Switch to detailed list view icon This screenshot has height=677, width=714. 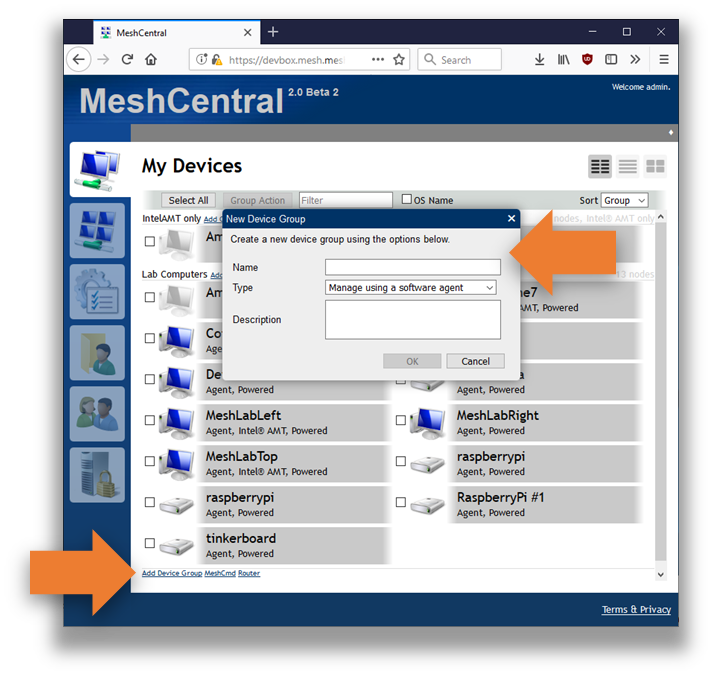pos(627,167)
